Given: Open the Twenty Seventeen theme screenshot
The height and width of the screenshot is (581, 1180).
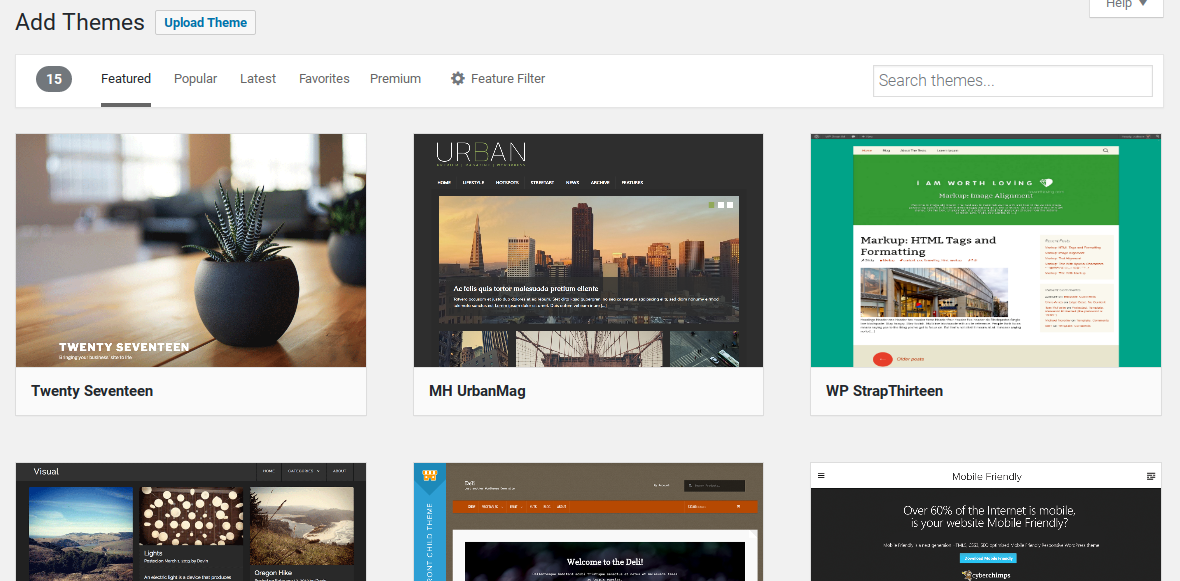Looking at the screenshot, I should pos(191,251).
